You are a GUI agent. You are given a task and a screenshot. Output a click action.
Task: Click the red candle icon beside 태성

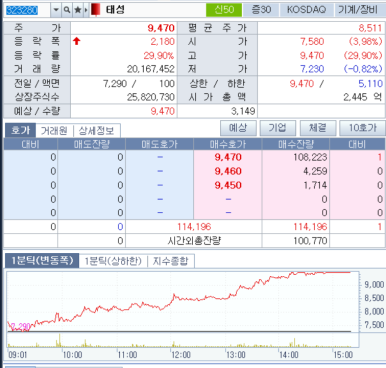96,10
